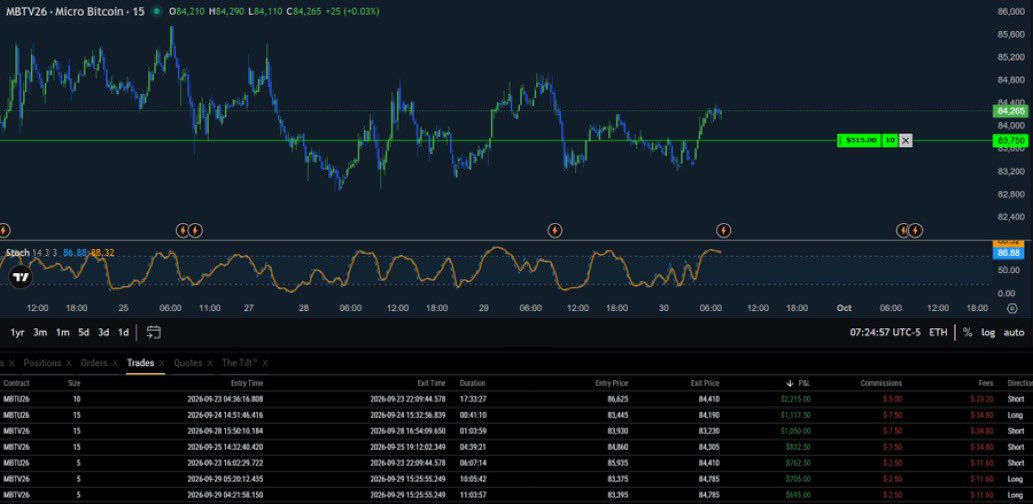Toggle auto scale mode
The height and width of the screenshot is (504, 1033).
pos(1014,333)
